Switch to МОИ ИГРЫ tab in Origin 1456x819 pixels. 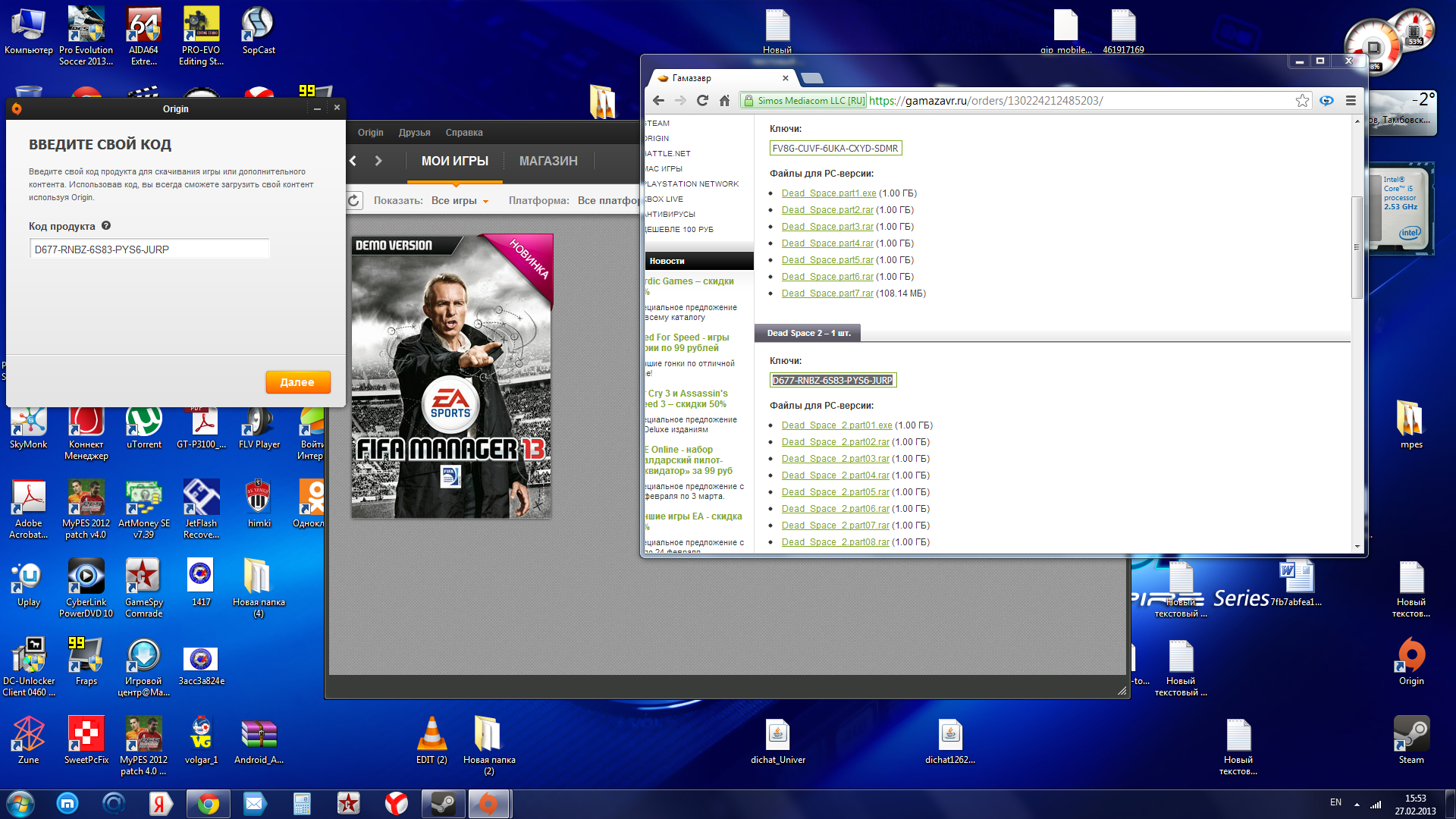tap(455, 161)
